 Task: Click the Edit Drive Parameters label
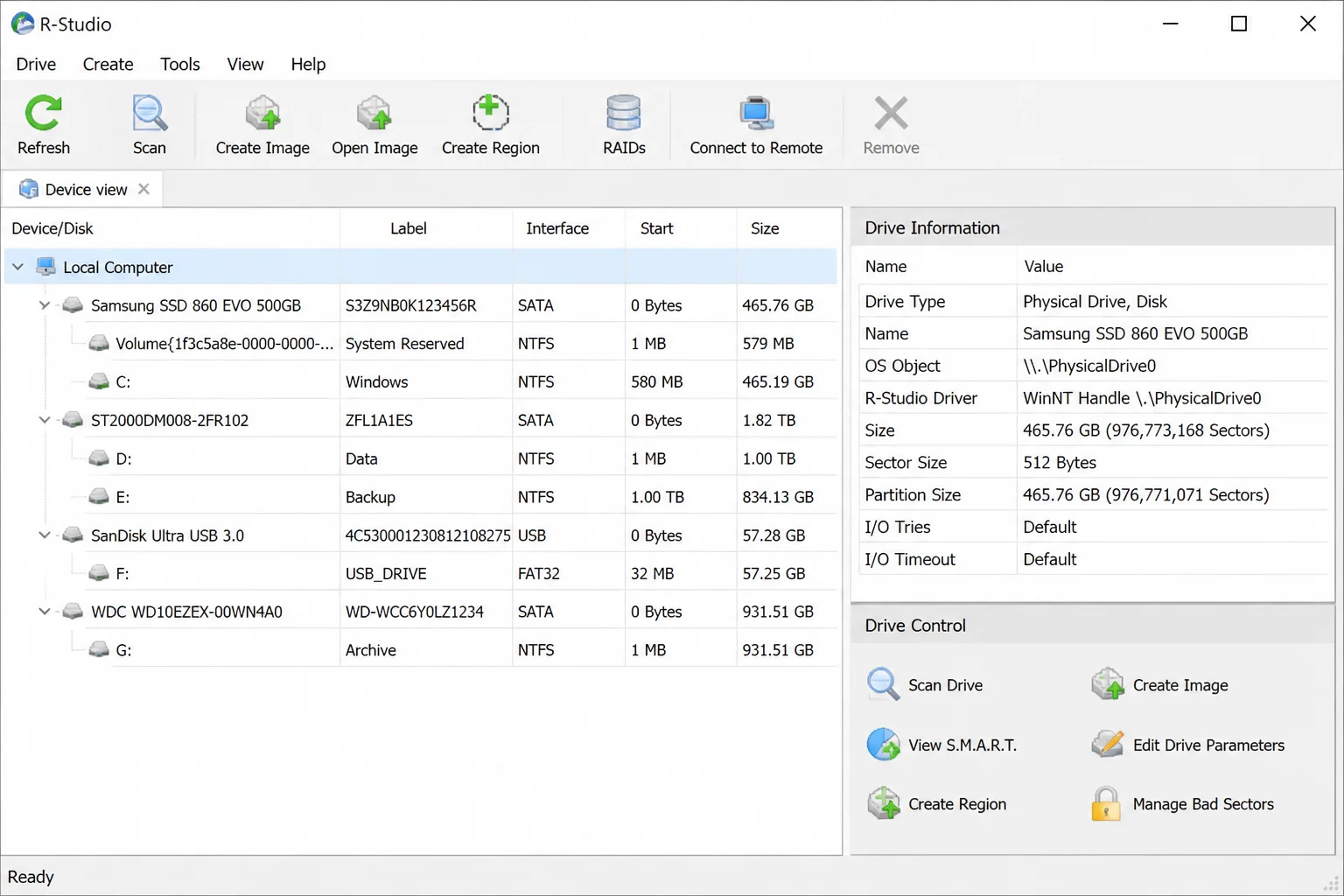[1208, 745]
